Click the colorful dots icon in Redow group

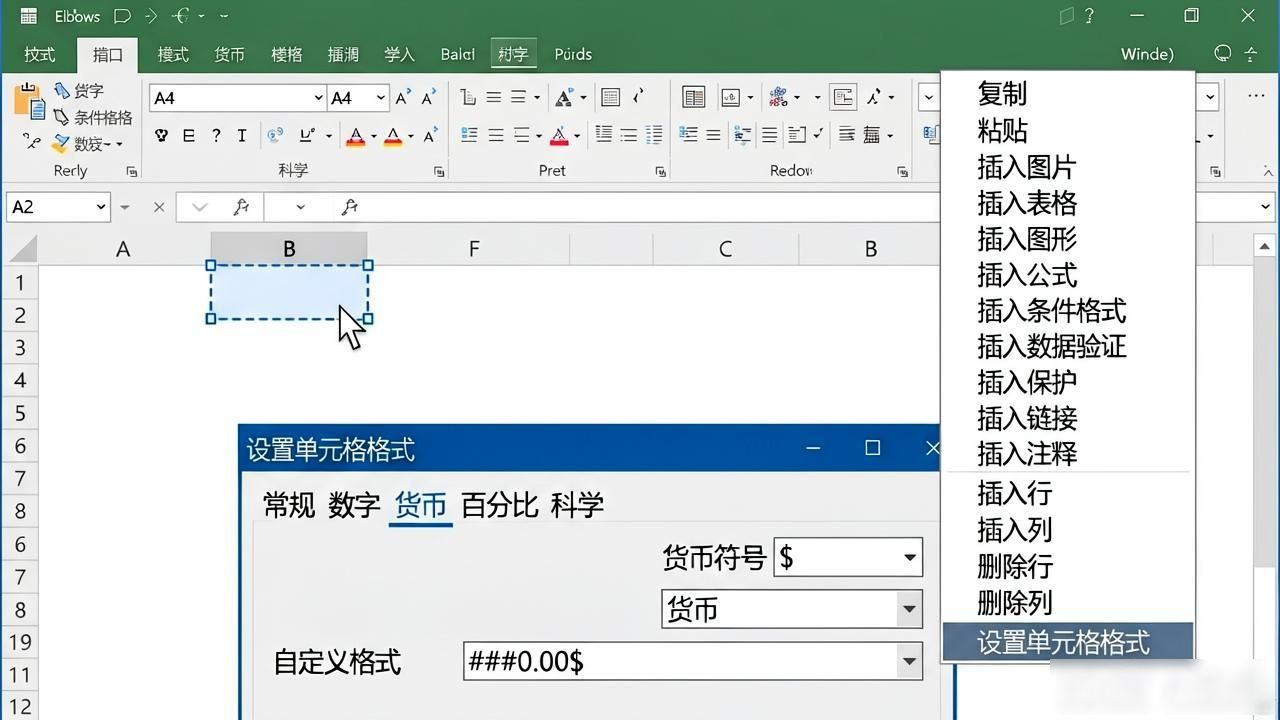(778, 97)
